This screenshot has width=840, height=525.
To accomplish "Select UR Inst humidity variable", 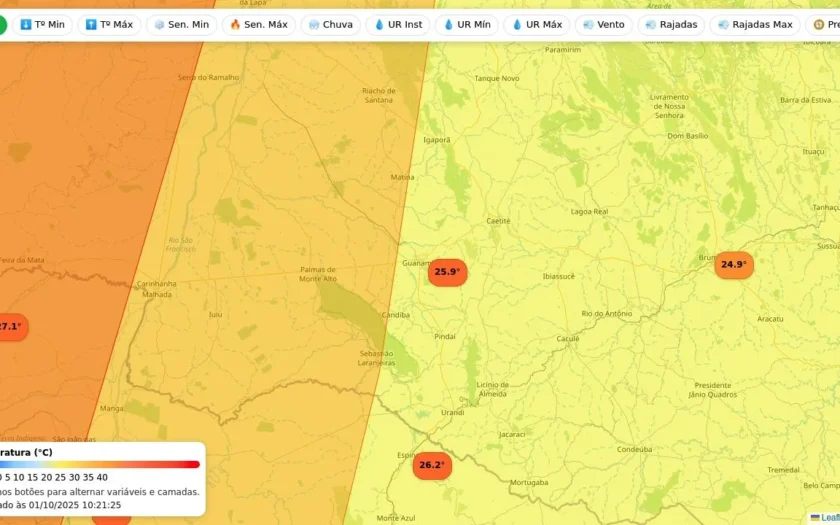I will [398, 24].
